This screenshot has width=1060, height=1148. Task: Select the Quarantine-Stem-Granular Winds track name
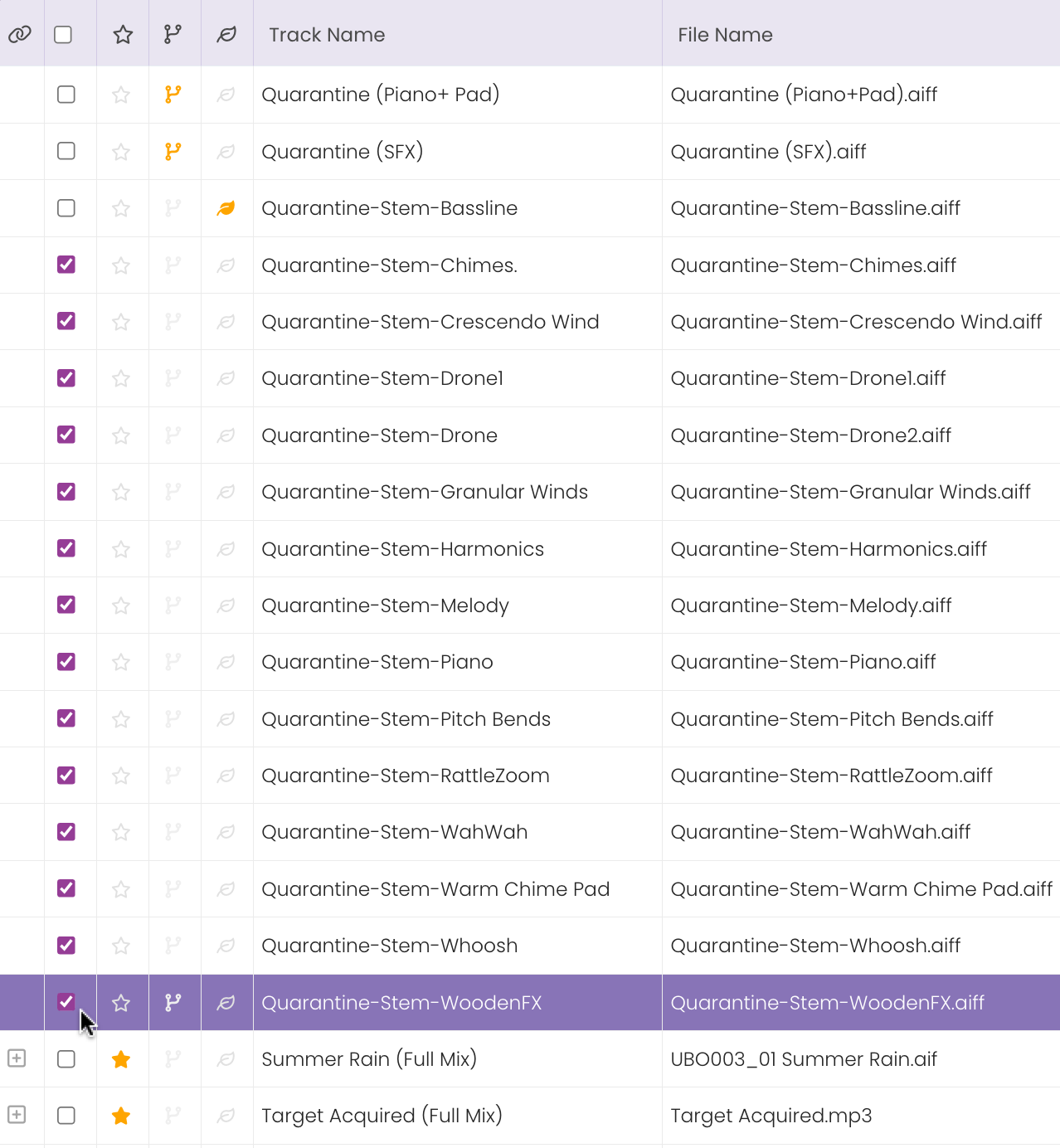tap(425, 492)
